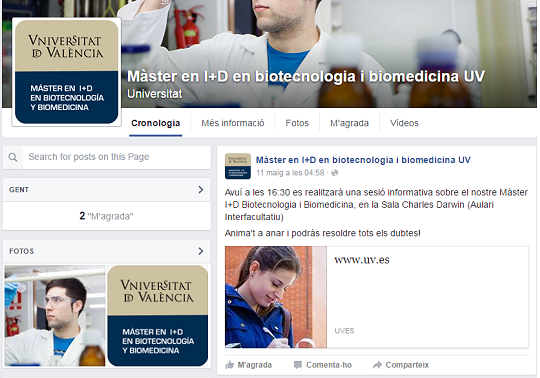Switch to the Cronologia tab
Viewport: 540px width, 378px height.
tap(156, 123)
